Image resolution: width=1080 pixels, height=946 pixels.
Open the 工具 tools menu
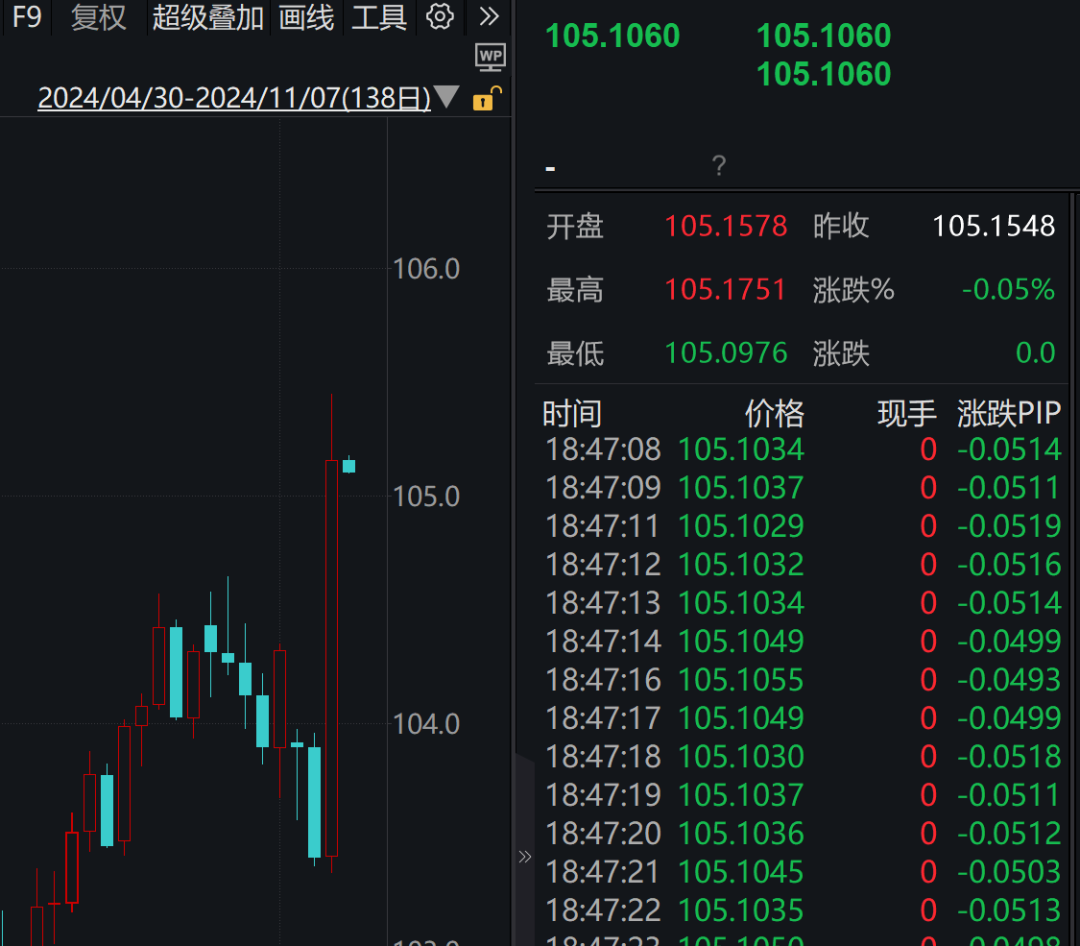[378, 17]
